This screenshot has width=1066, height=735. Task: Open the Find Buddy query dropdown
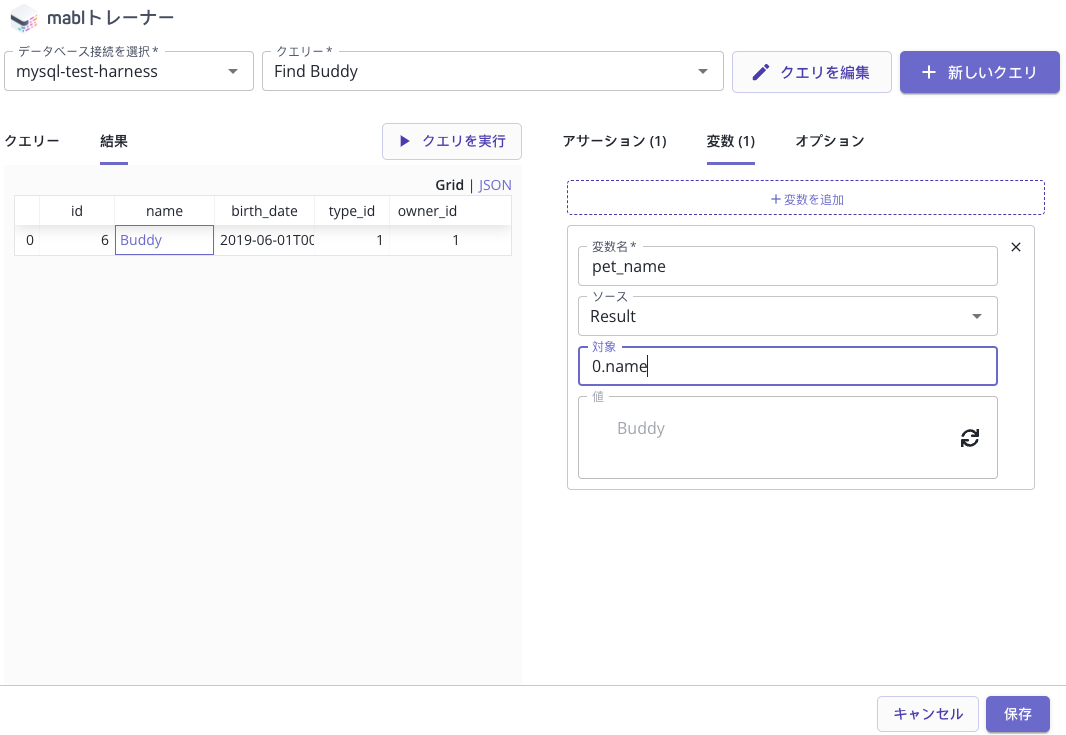pos(493,71)
